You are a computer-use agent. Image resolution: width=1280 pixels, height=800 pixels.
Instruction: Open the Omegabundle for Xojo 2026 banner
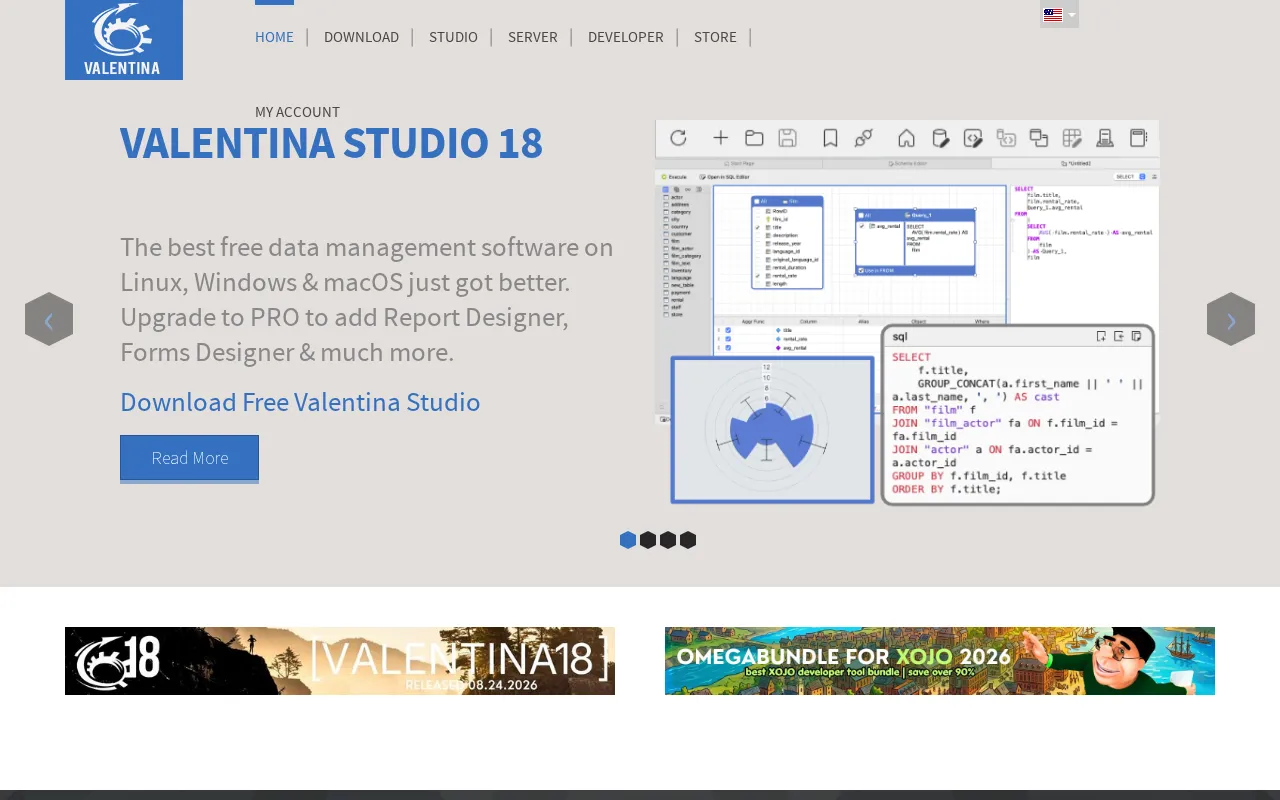[x=940, y=661]
